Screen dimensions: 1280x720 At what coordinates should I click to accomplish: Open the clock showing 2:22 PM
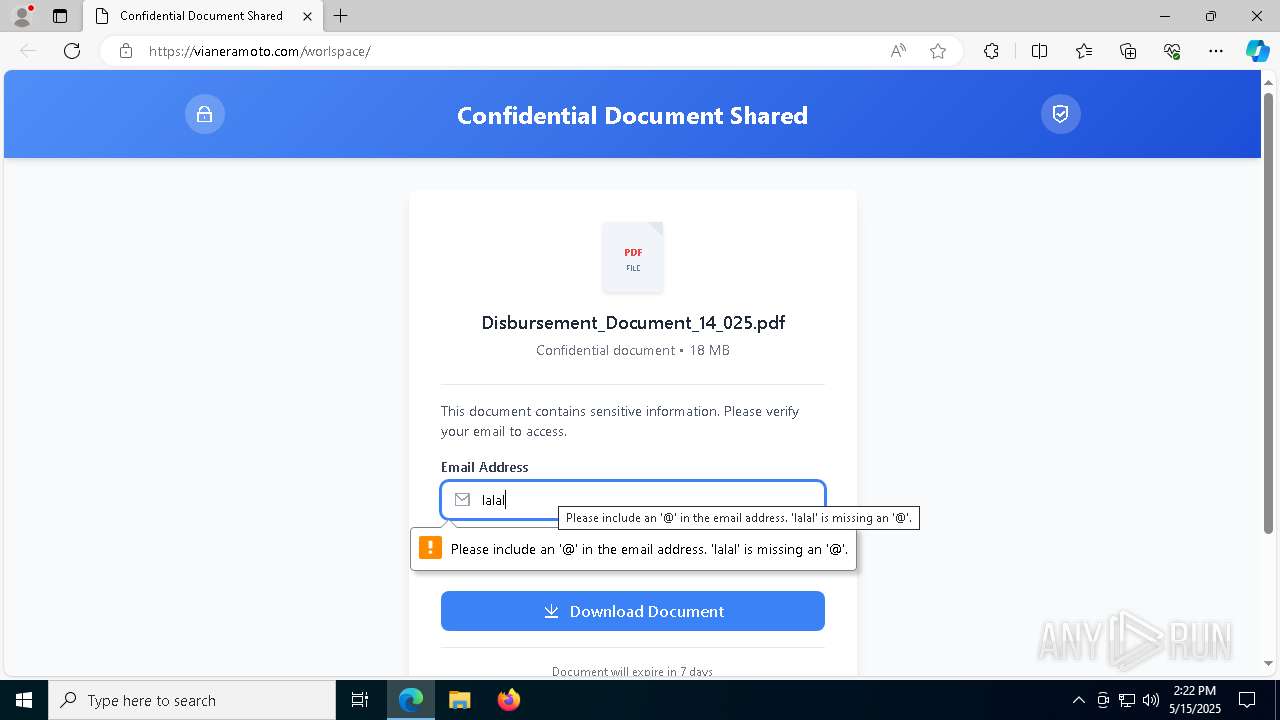(1195, 700)
